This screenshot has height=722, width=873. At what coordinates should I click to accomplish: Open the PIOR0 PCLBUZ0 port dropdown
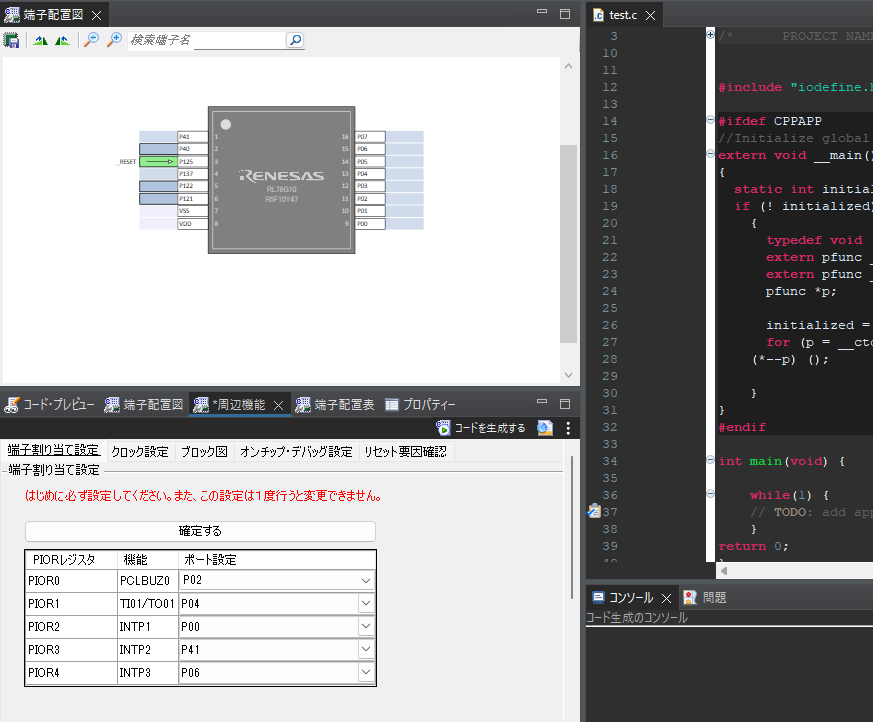(x=365, y=581)
